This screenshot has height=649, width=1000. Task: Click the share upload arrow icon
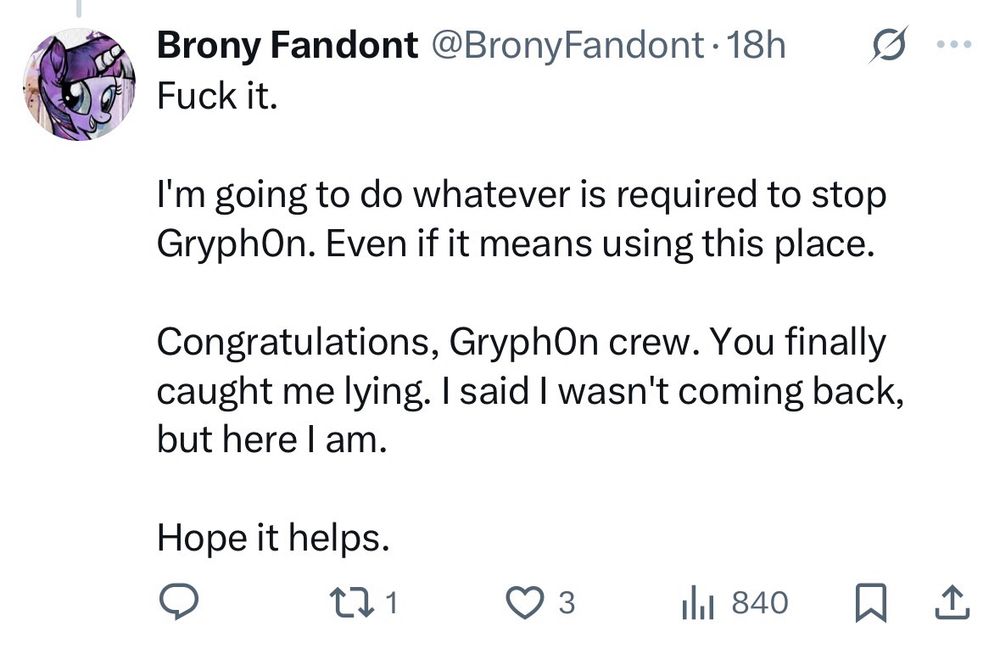(x=950, y=602)
